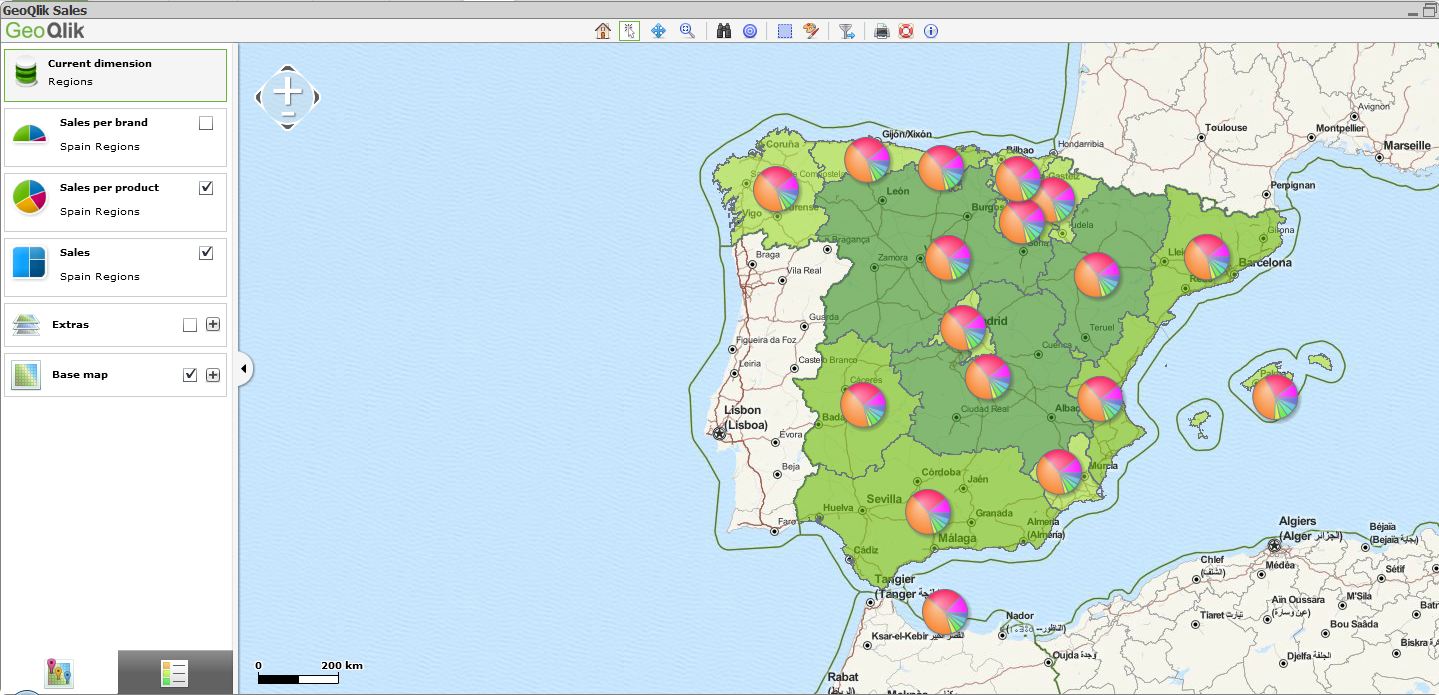
Task: Disable the Sales per product layer
Action: 206,187
